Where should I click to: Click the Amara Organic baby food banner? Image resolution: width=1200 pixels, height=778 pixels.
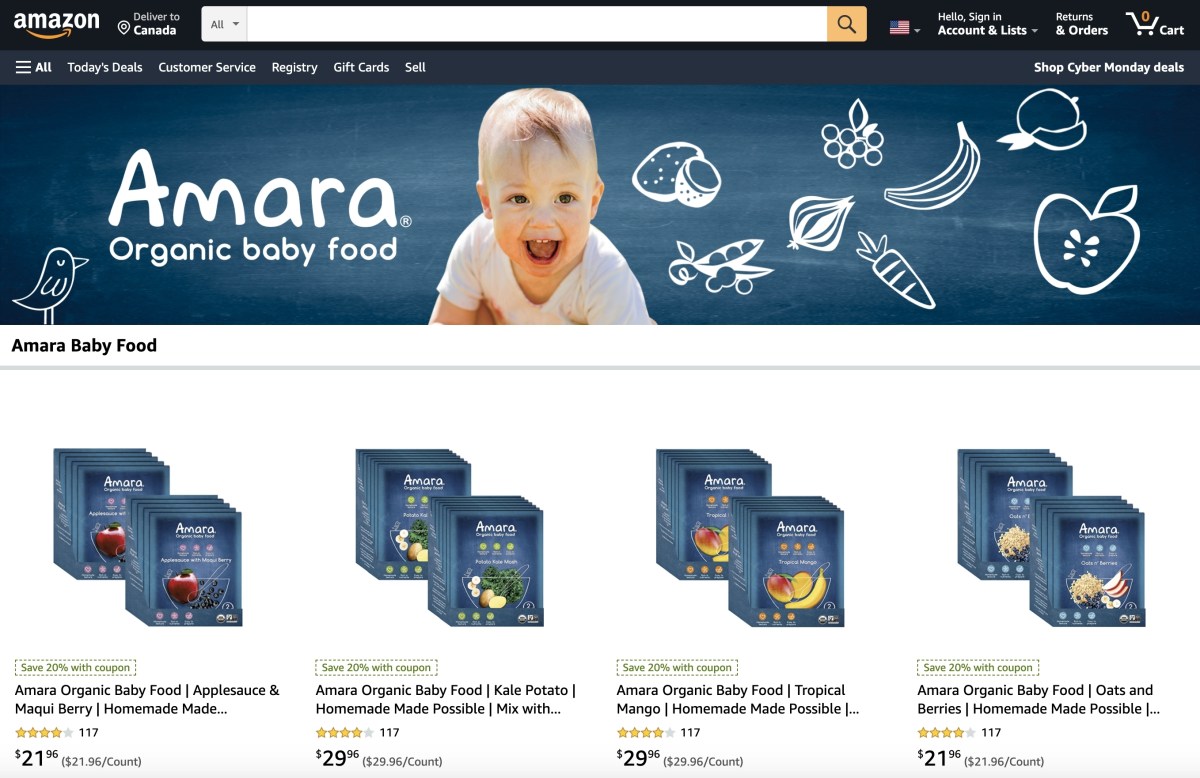(x=600, y=205)
